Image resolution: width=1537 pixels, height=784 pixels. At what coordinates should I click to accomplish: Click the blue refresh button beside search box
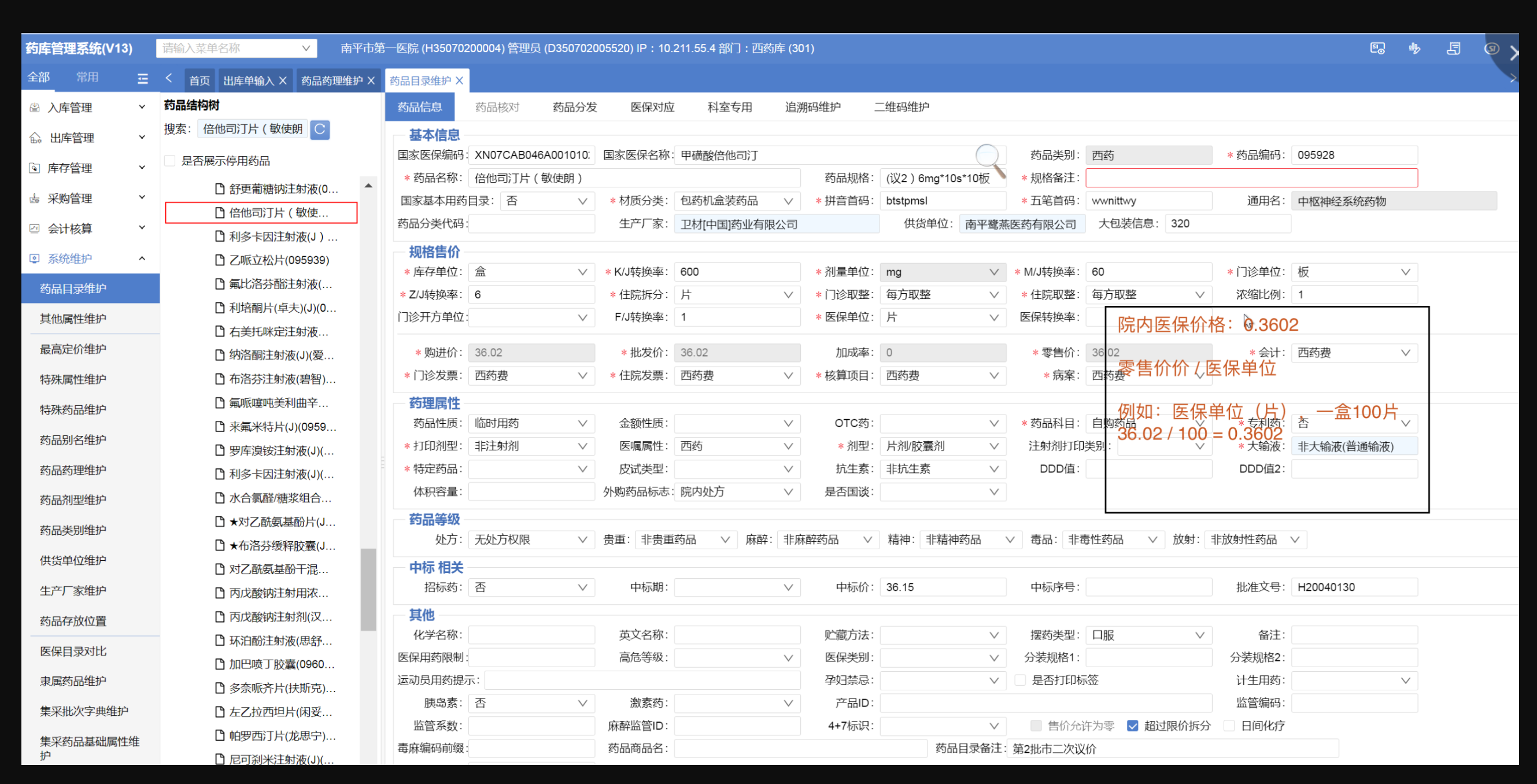click(320, 129)
